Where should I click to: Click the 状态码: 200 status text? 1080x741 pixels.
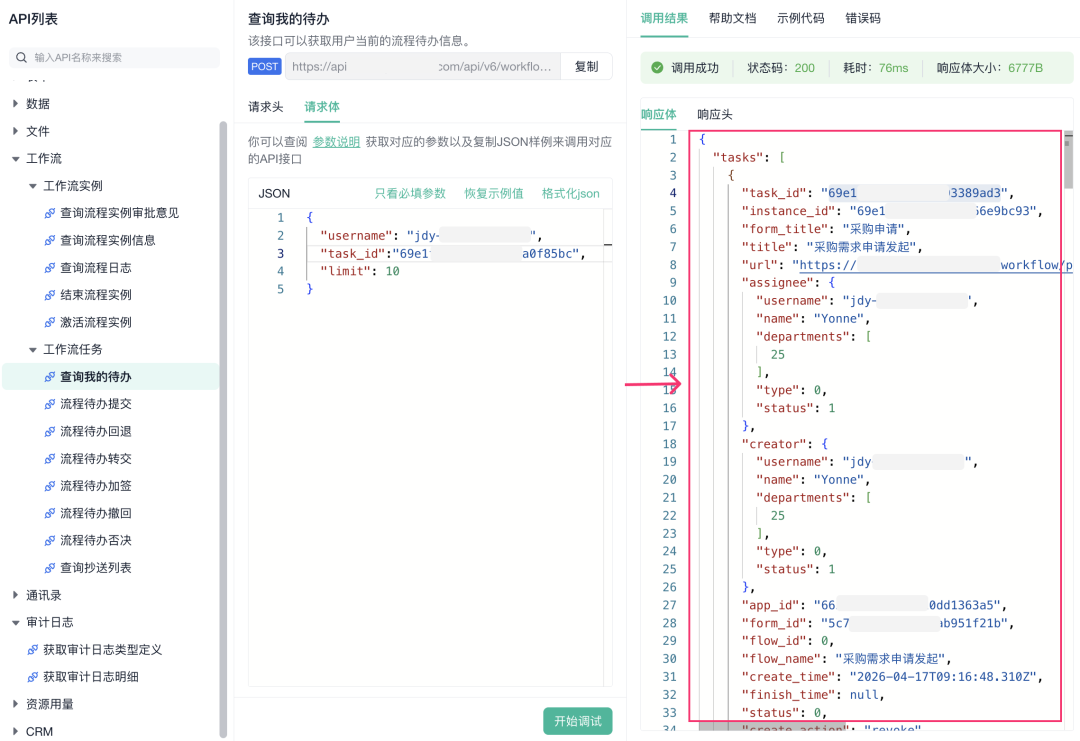tap(781, 67)
